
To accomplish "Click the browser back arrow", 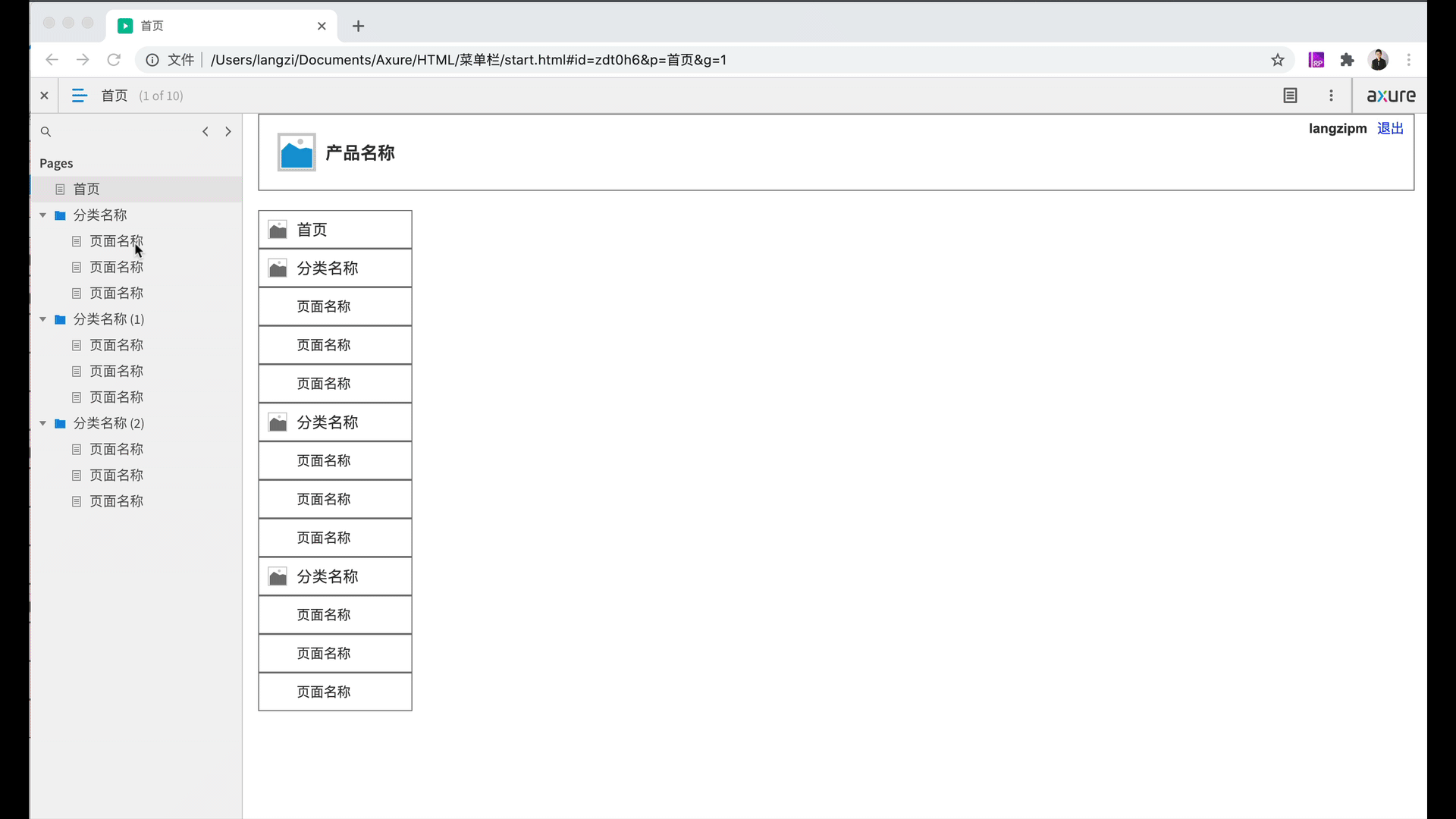I will [52, 60].
